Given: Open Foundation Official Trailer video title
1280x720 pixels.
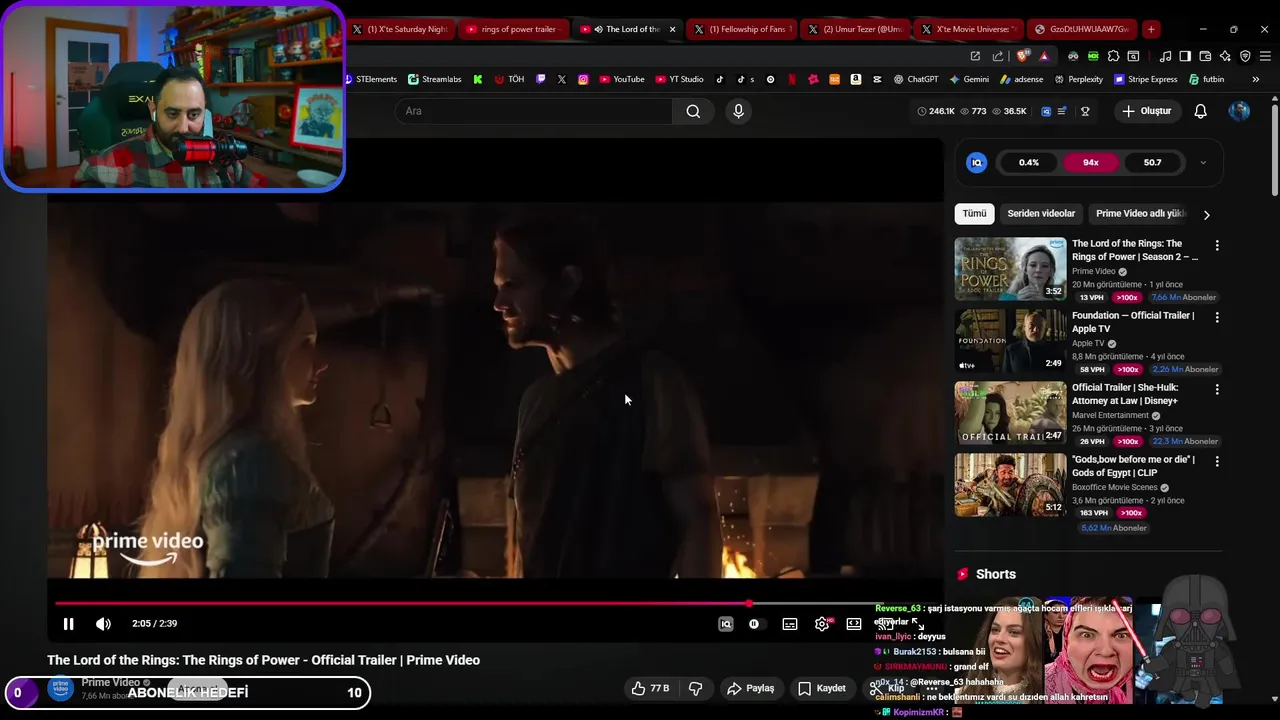Looking at the screenshot, I should [1133, 322].
